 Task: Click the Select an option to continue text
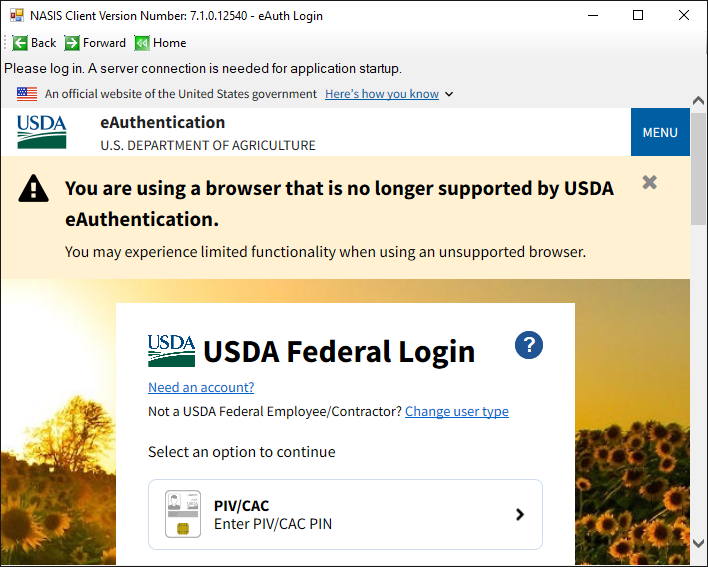point(242,452)
